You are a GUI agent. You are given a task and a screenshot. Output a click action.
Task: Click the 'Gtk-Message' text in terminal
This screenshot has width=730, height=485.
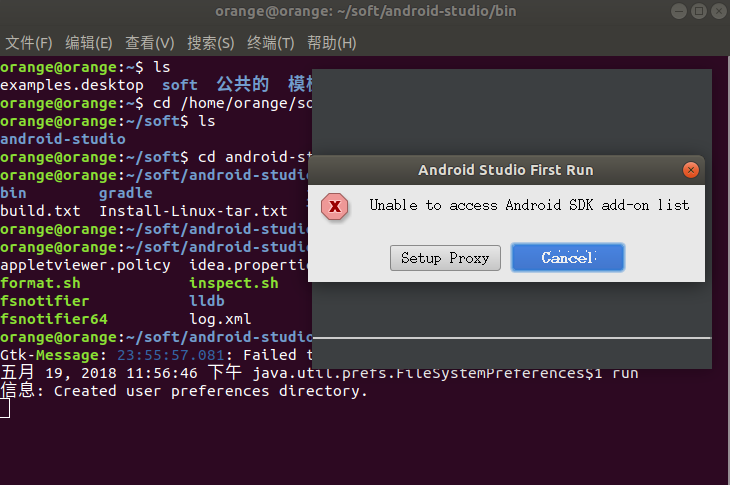(x=49, y=356)
